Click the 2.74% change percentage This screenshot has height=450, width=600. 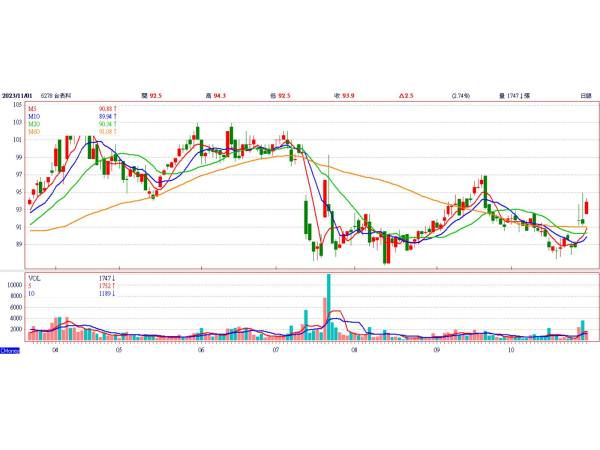click(460, 95)
